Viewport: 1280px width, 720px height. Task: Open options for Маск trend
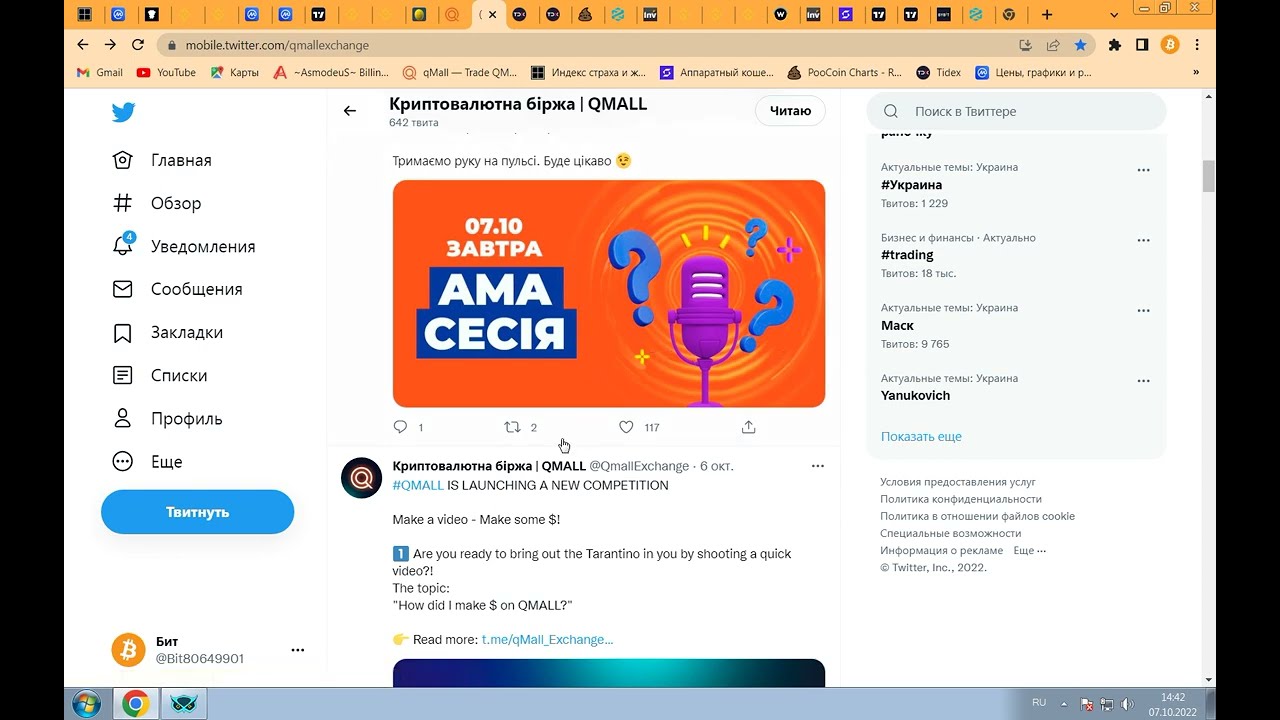(x=1144, y=311)
